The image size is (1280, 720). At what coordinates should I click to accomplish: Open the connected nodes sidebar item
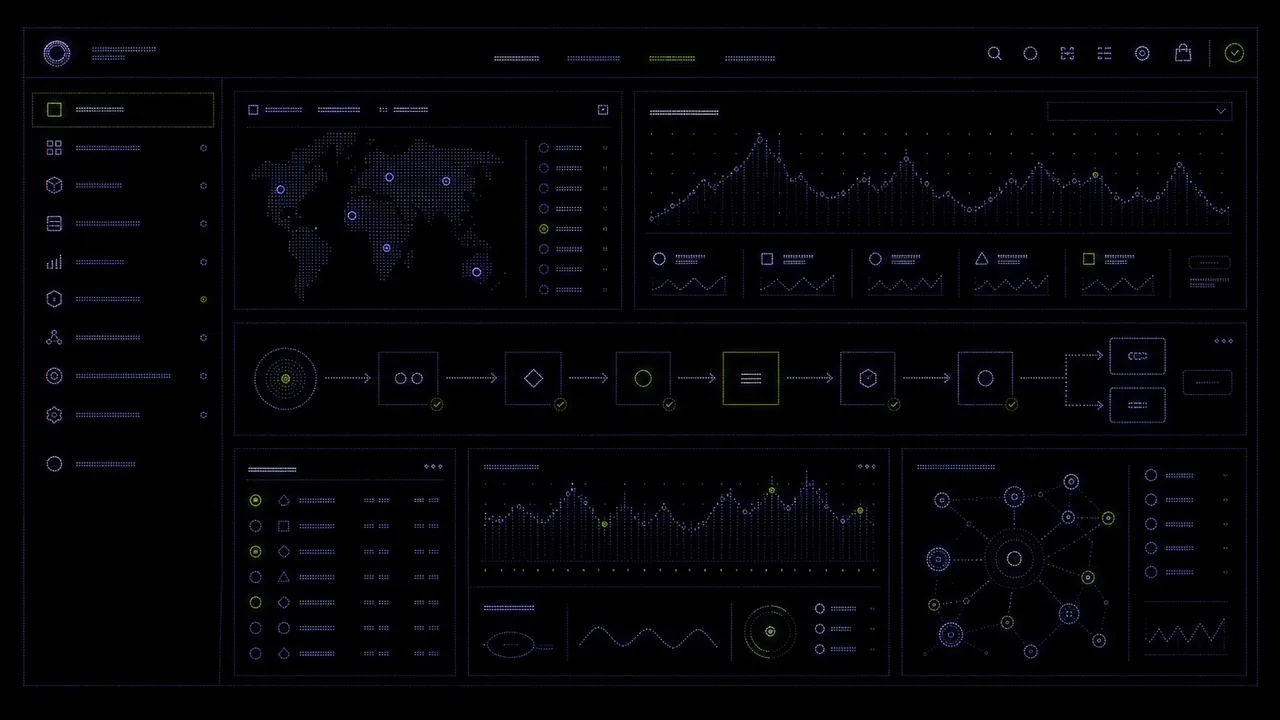point(54,338)
